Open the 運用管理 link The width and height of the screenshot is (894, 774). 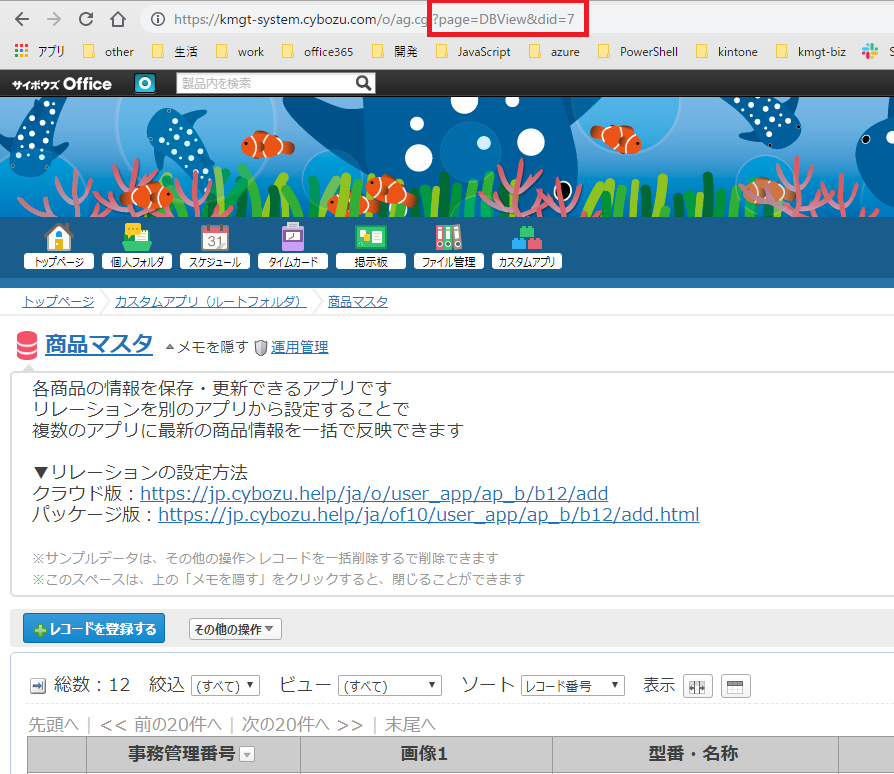point(299,347)
